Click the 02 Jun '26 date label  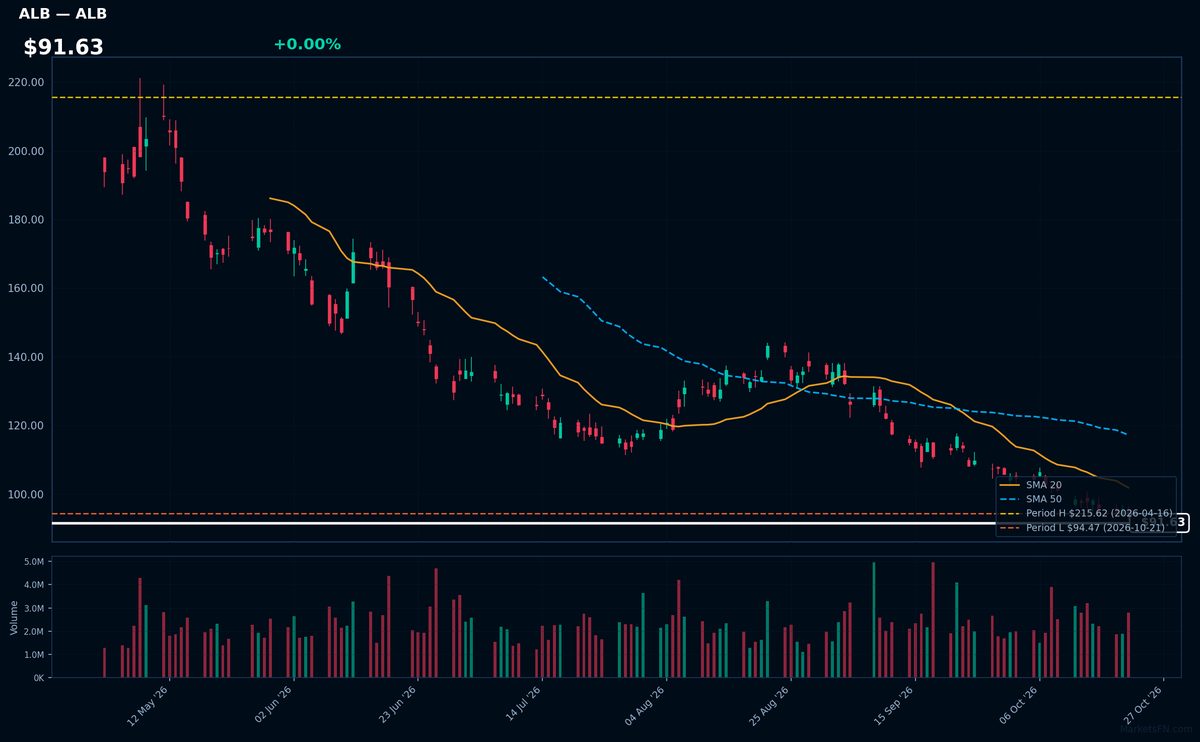(x=272, y=704)
